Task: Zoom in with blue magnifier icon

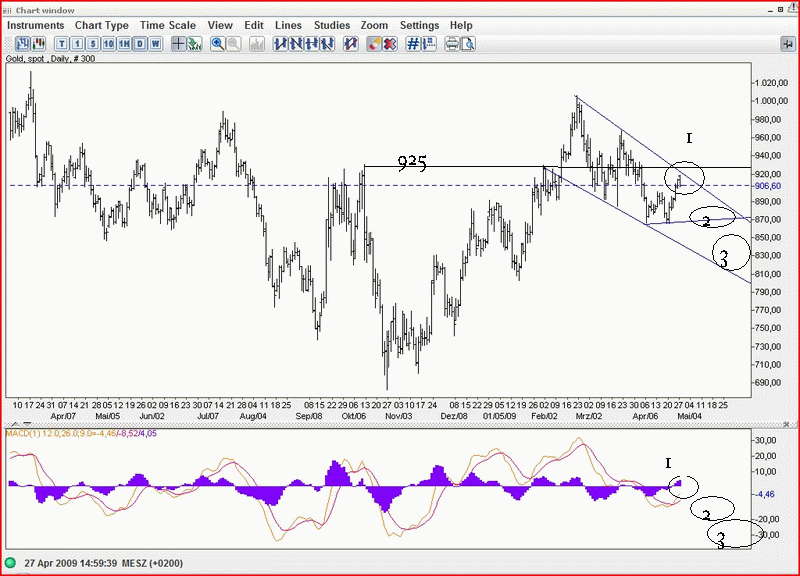Action: point(218,44)
